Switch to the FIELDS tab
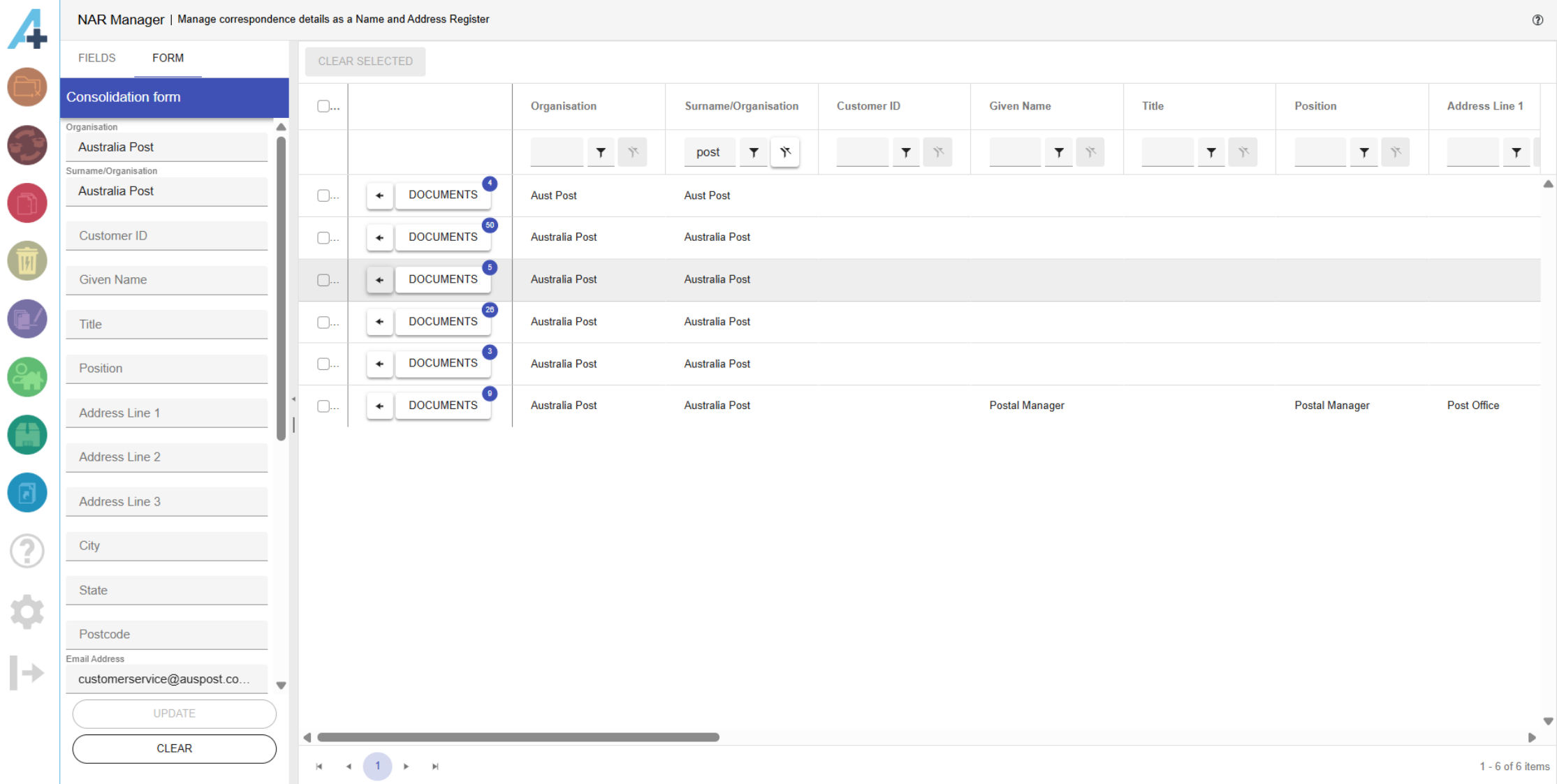 [97, 58]
